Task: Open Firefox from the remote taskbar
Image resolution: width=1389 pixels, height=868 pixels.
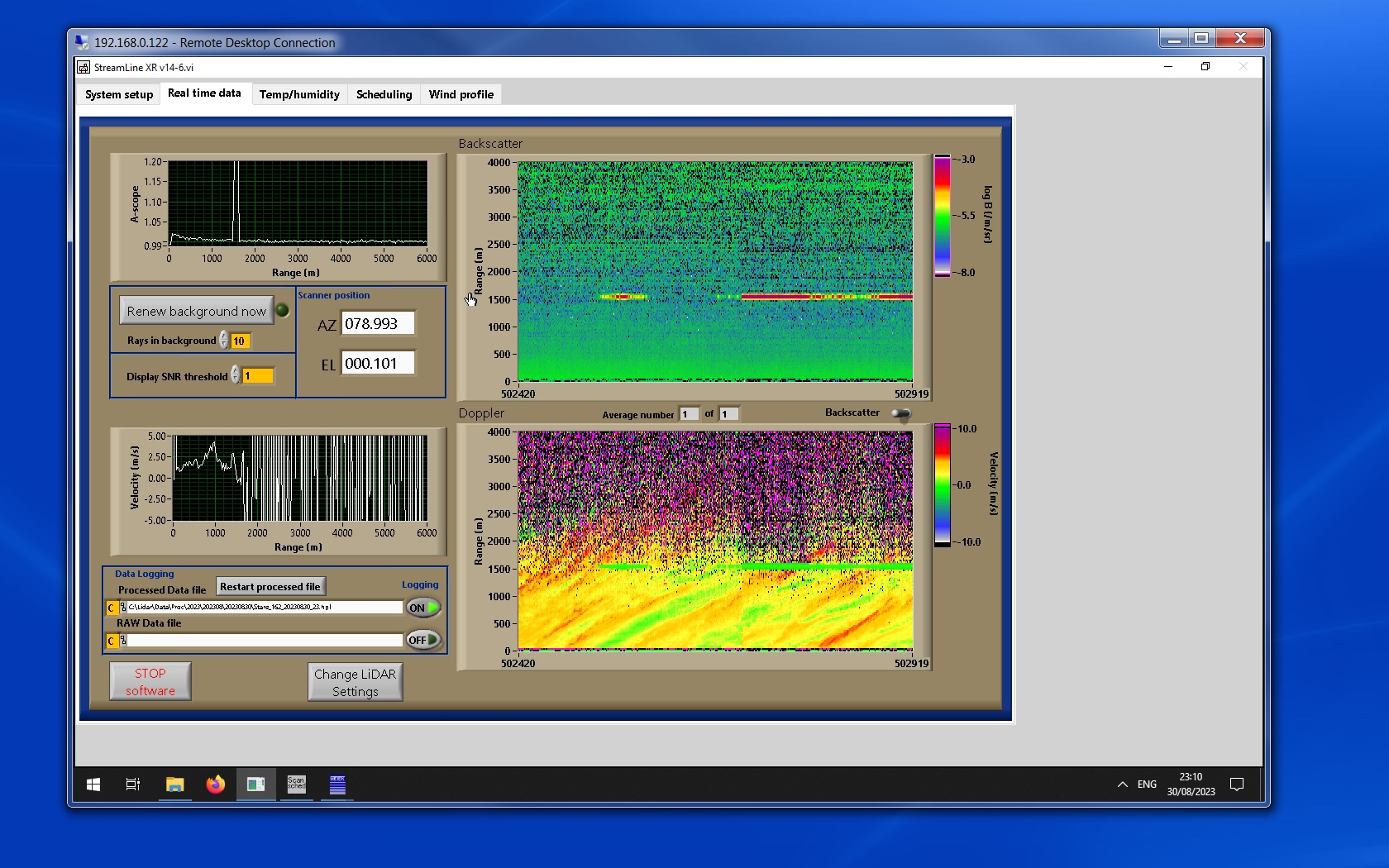Action: (215, 785)
